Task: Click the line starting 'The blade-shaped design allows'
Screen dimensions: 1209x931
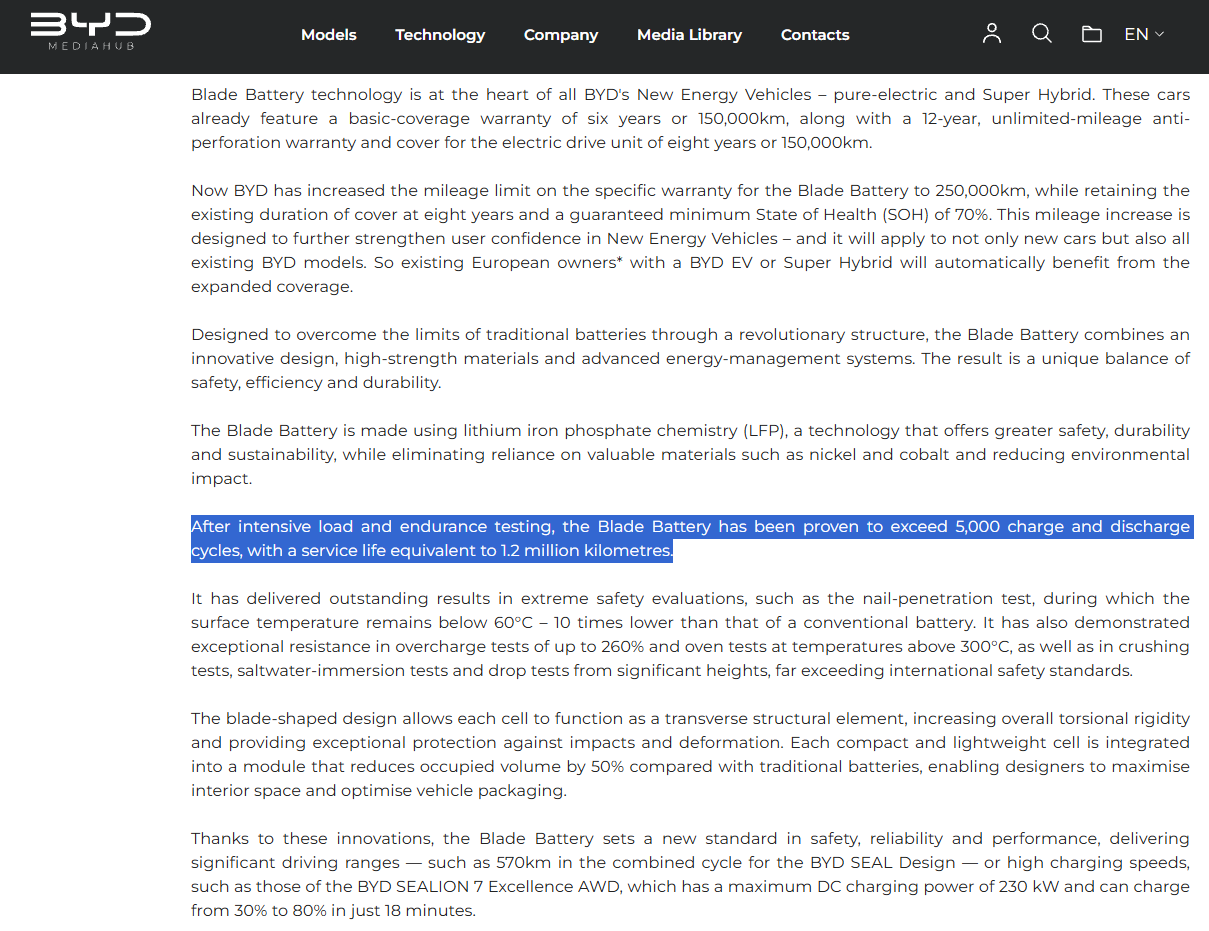Action: (690, 719)
